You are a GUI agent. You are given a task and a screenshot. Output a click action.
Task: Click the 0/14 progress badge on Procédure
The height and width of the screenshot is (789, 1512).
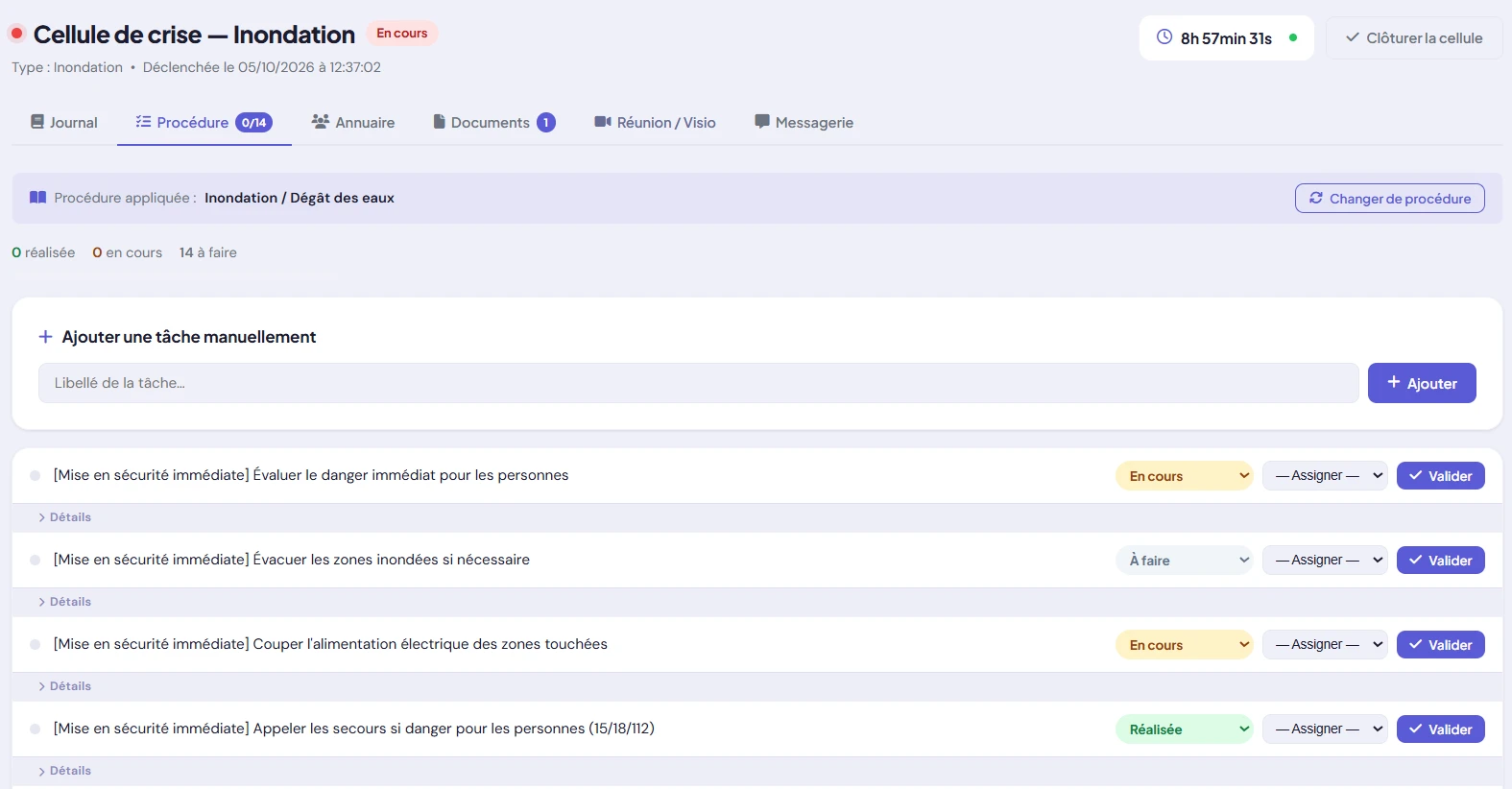254,123
